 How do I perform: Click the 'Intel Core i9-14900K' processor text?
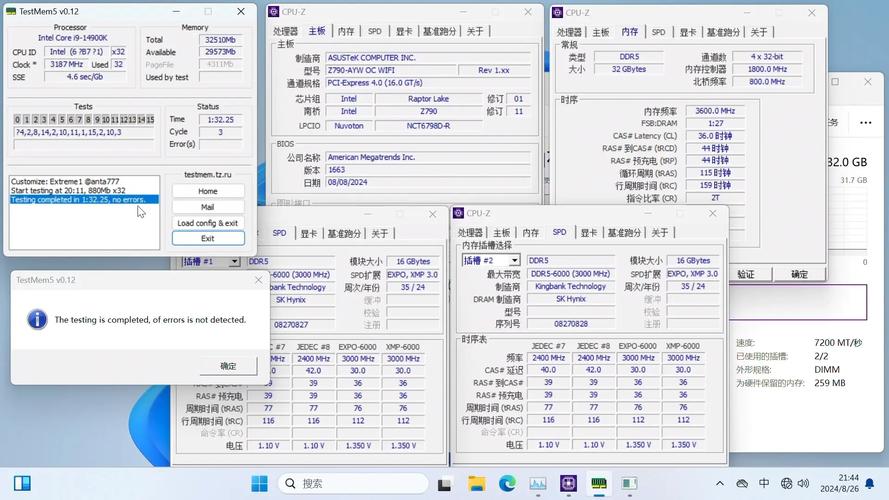(73, 38)
